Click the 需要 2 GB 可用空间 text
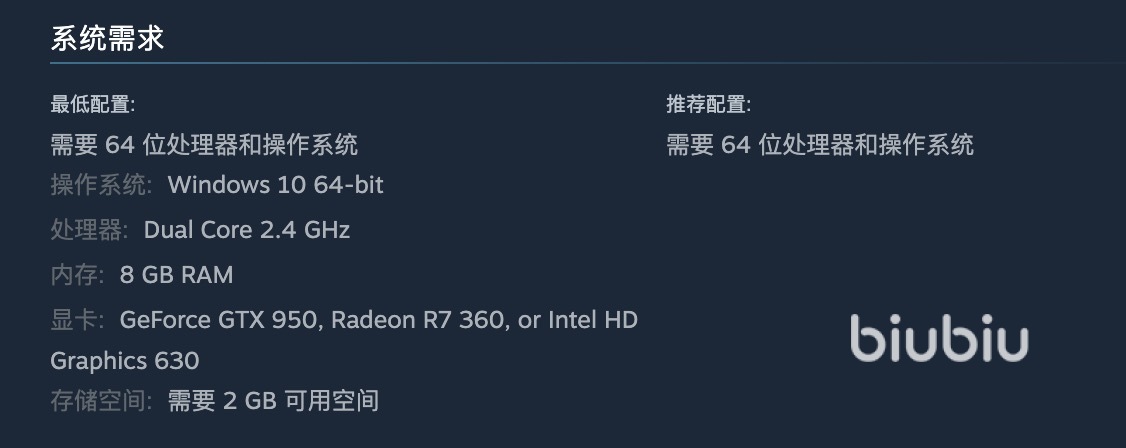This screenshot has width=1126, height=448. click(x=273, y=402)
